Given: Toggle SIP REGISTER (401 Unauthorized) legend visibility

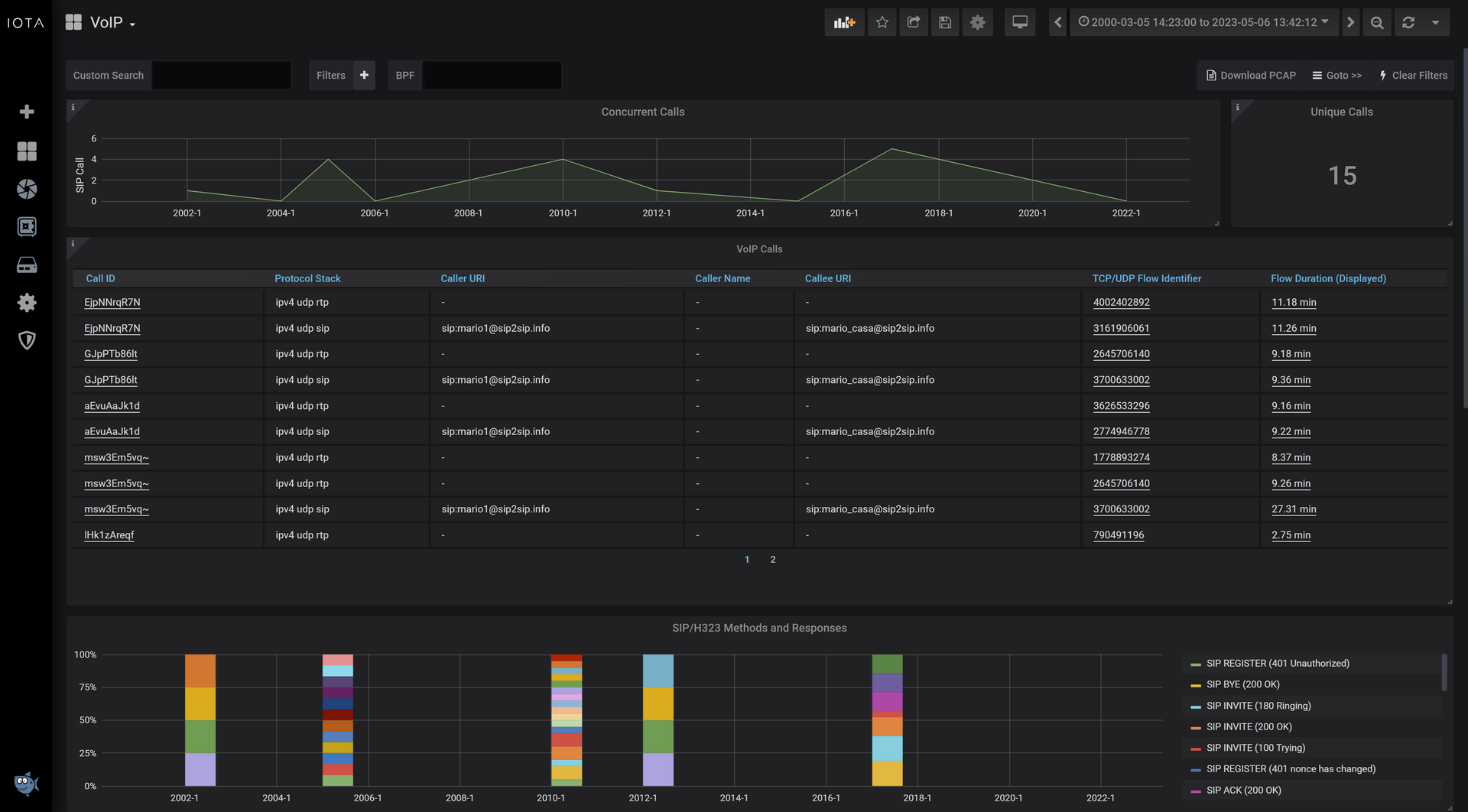Looking at the screenshot, I should coord(1277,663).
